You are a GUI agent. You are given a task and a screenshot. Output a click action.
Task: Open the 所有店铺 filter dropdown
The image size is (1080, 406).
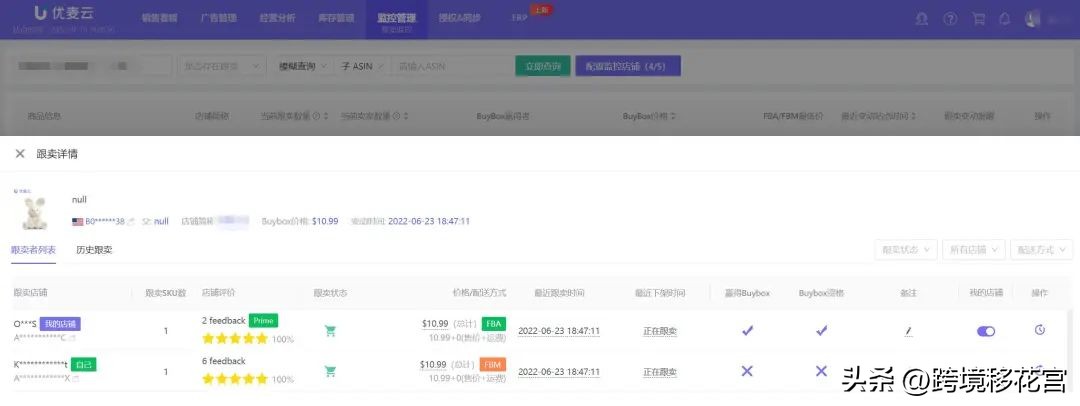(x=974, y=250)
